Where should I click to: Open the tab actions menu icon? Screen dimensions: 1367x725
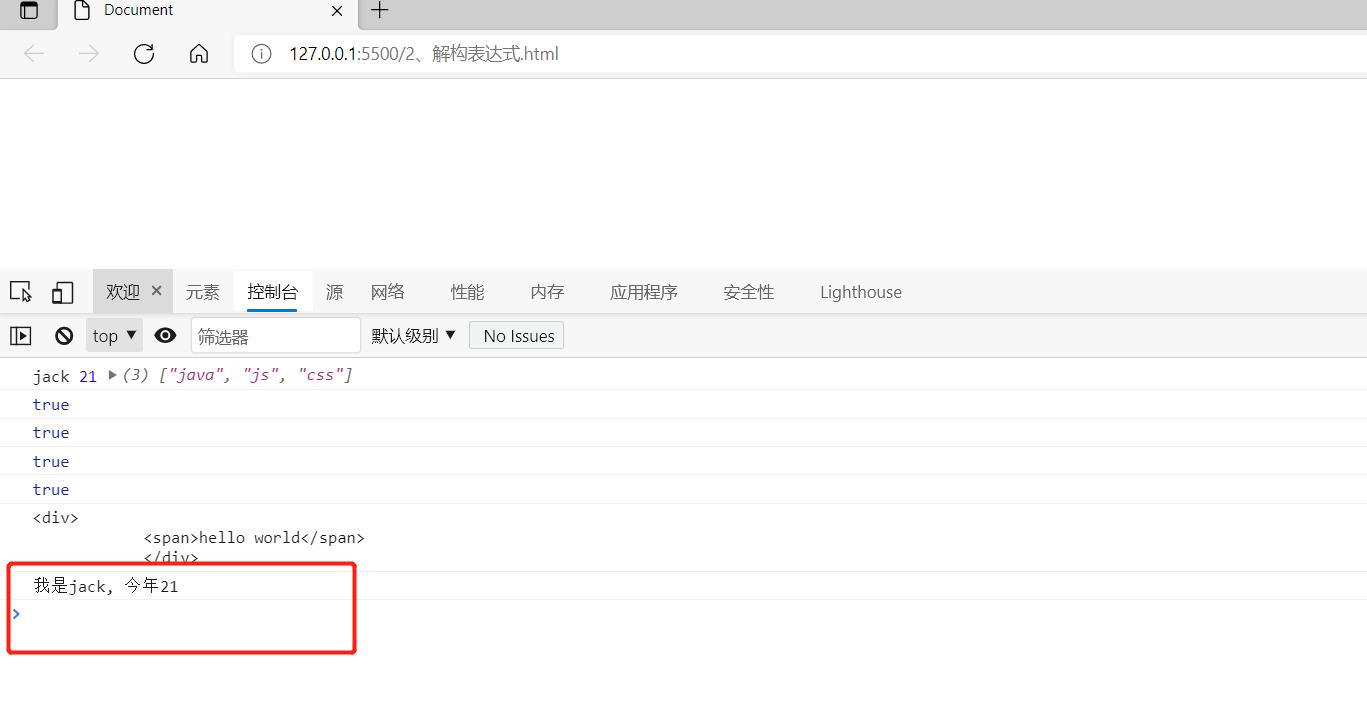tap(29, 11)
